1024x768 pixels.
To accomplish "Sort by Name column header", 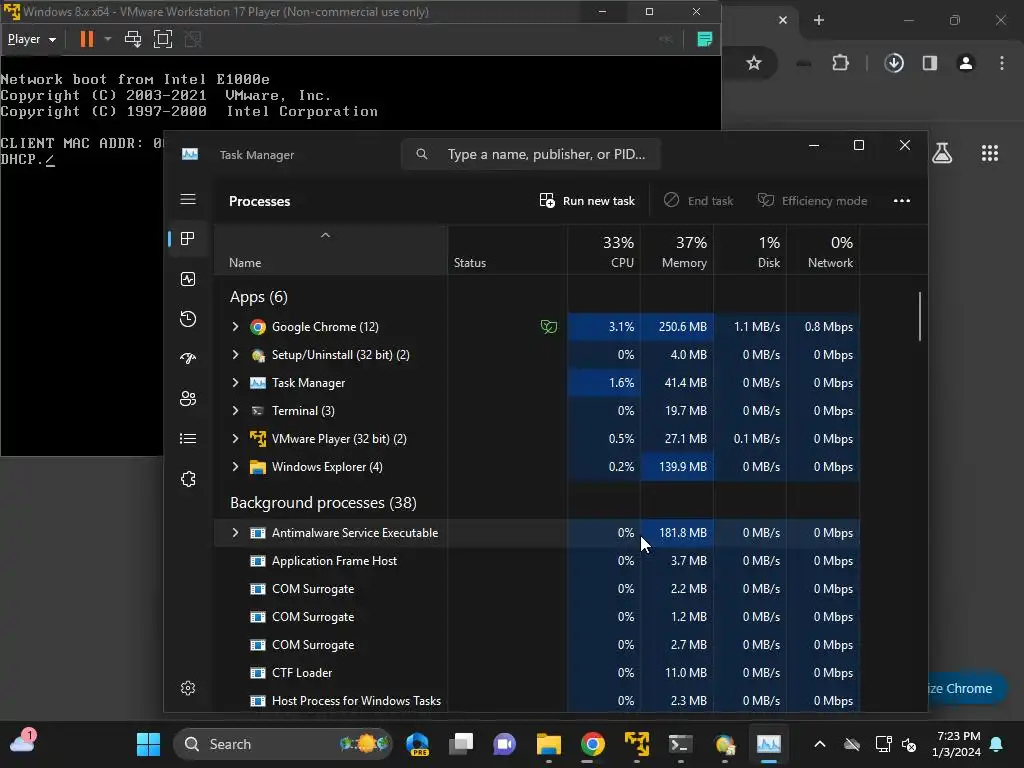I will (331, 251).
